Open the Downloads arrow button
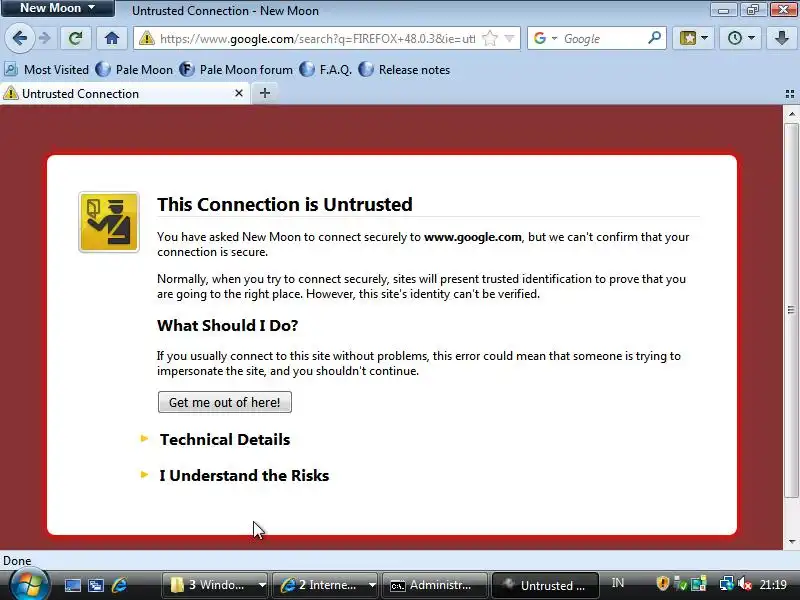 point(781,38)
